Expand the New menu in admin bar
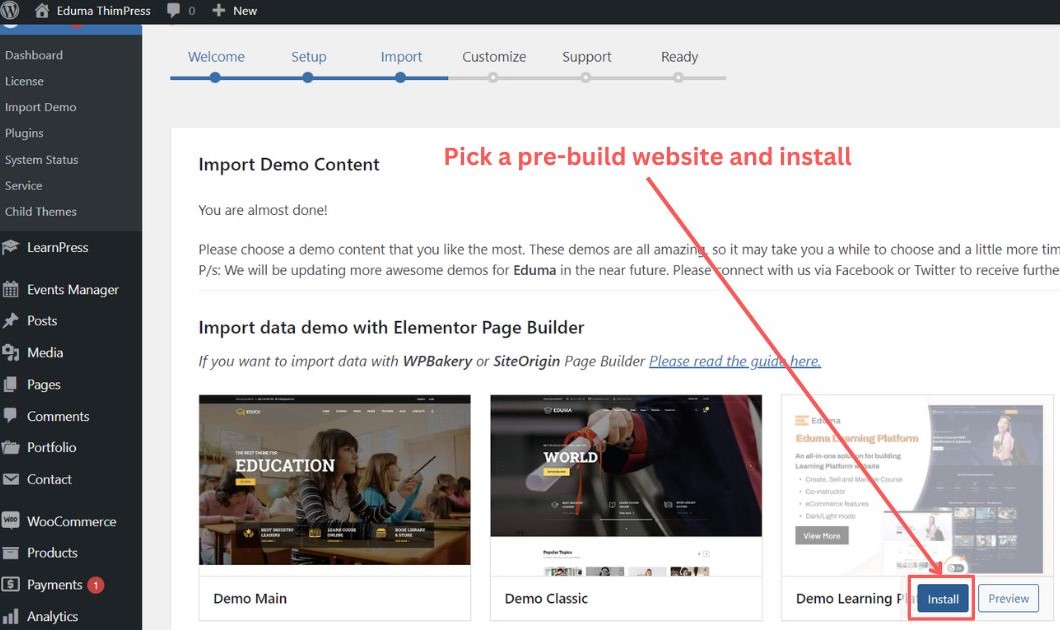The image size is (1060, 630). point(235,11)
